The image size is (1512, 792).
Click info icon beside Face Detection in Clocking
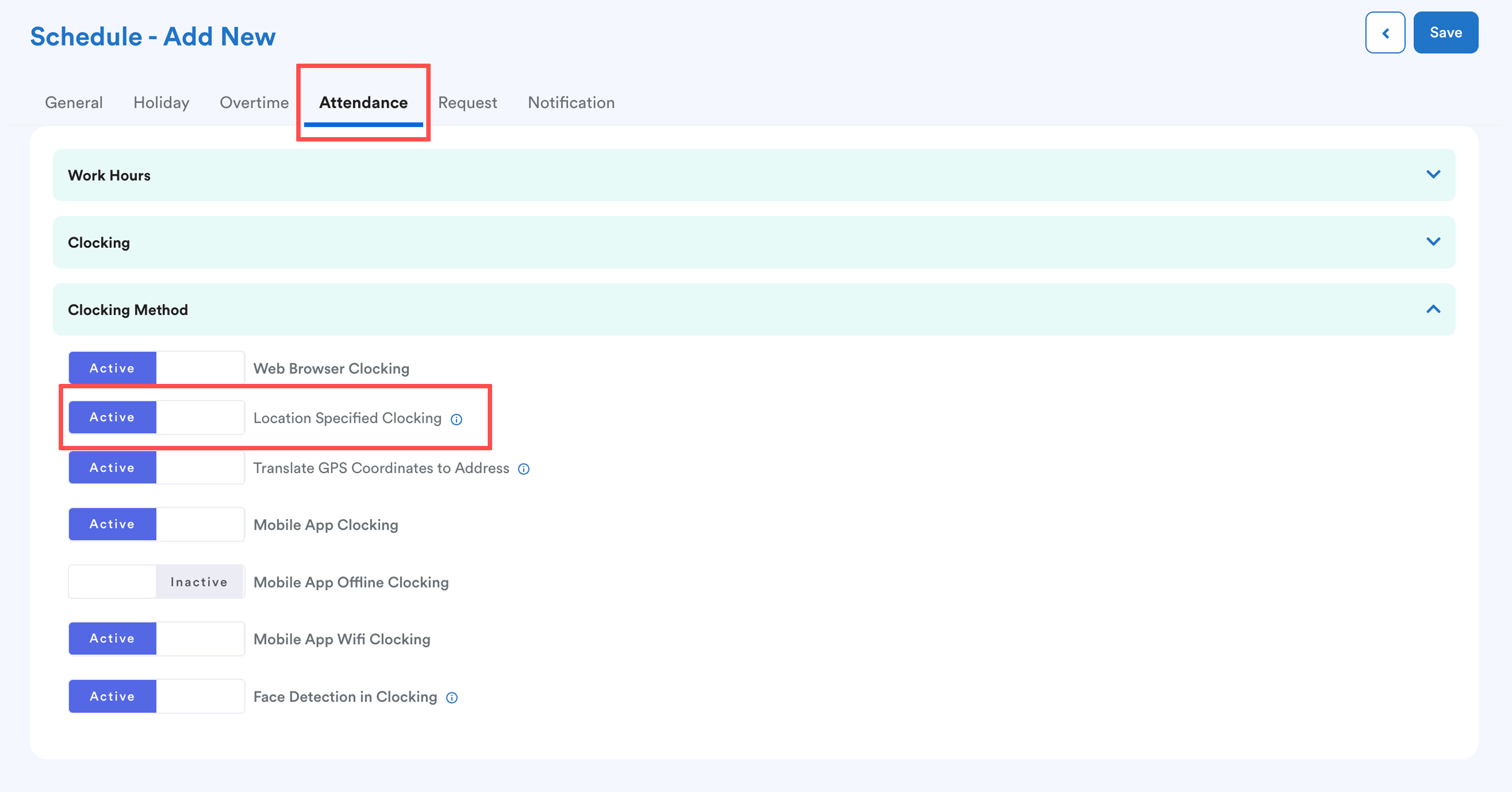(452, 698)
